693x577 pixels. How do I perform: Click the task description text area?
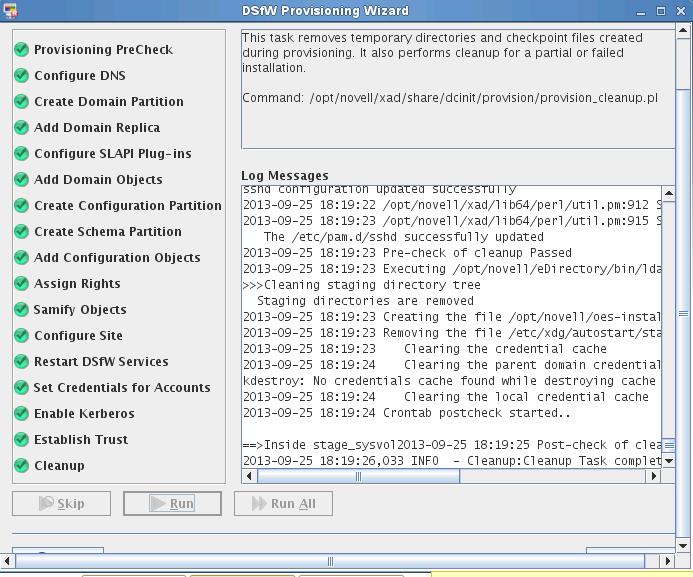click(x=458, y=89)
